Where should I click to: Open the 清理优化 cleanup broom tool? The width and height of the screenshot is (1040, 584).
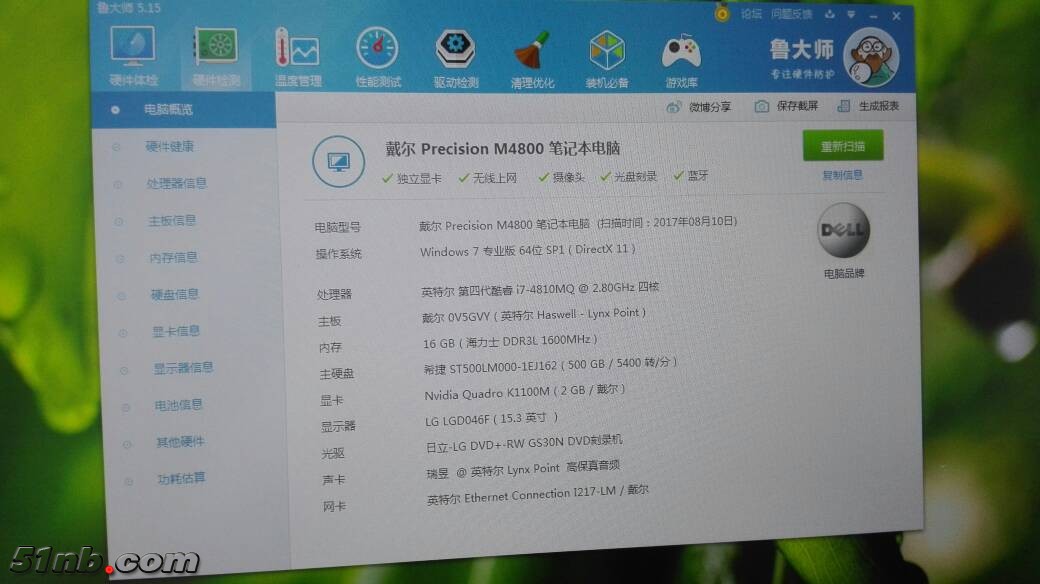[532, 59]
